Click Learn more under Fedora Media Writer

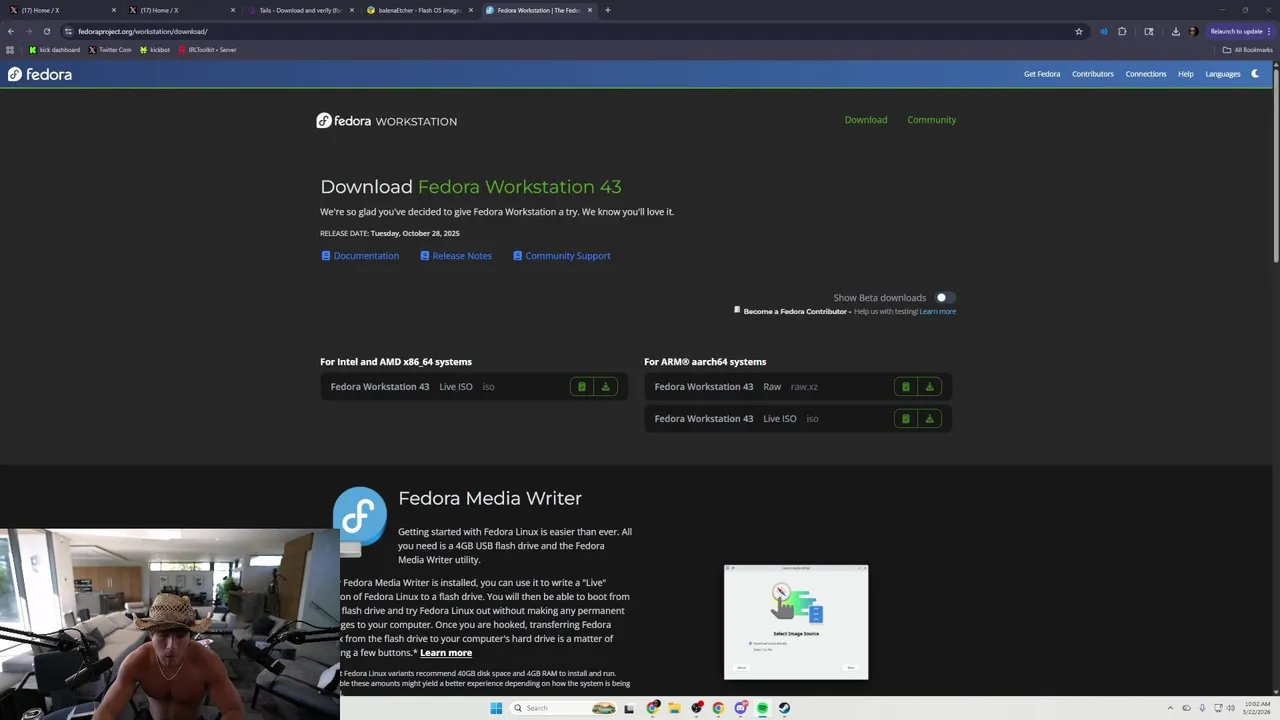(x=446, y=653)
